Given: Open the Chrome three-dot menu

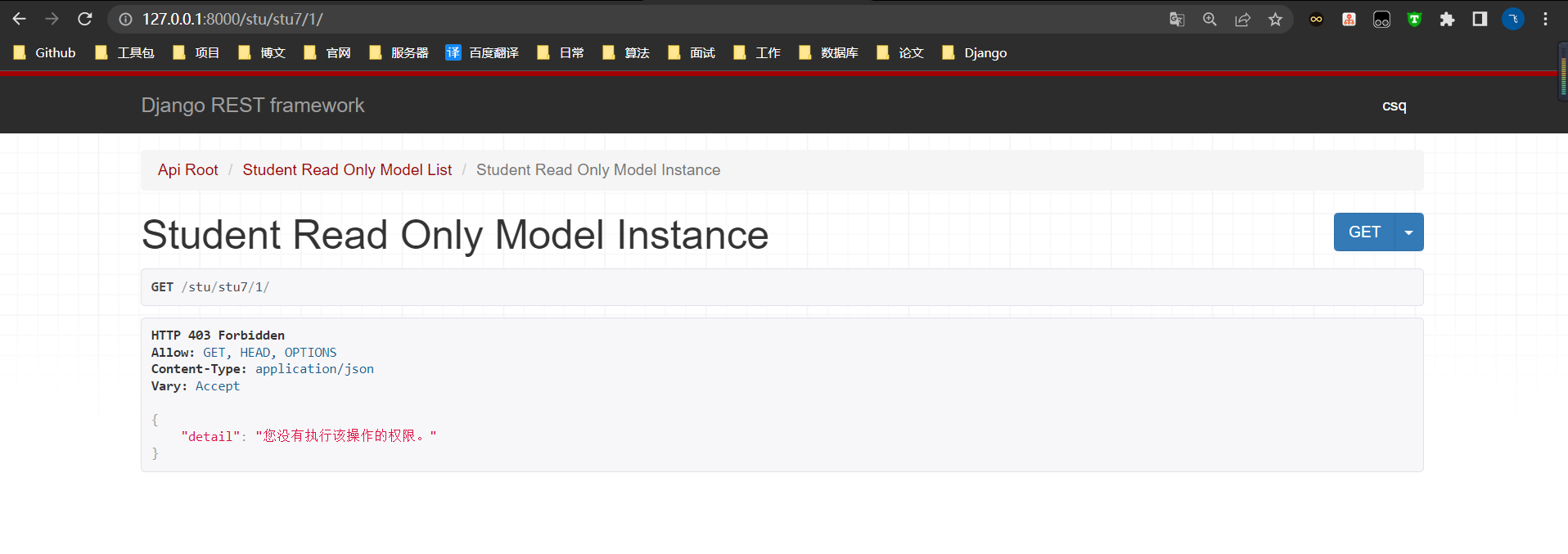Looking at the screenshot, I should [1545, 19].
